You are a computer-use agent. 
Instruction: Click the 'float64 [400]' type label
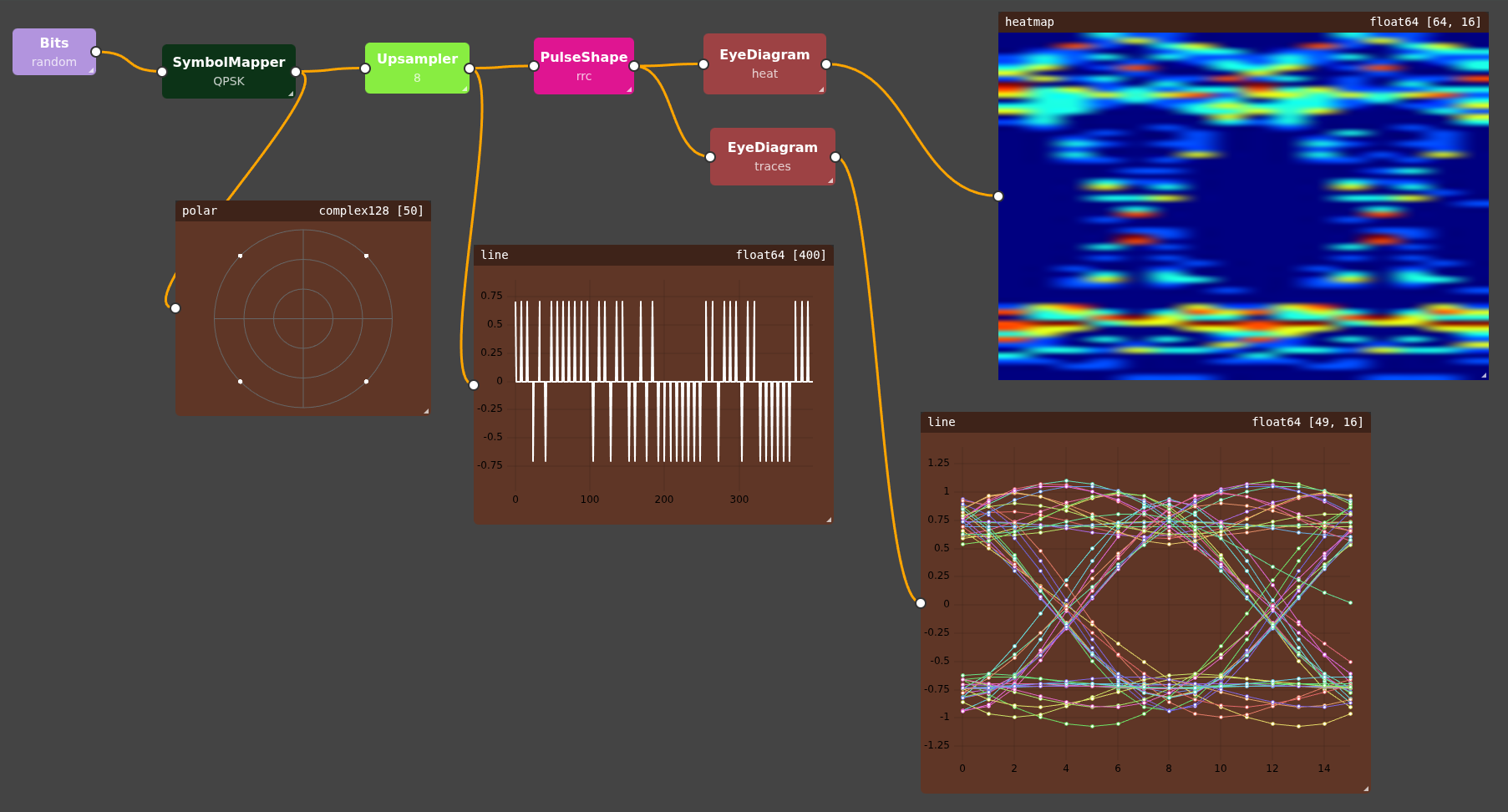(x=780, y=255)
